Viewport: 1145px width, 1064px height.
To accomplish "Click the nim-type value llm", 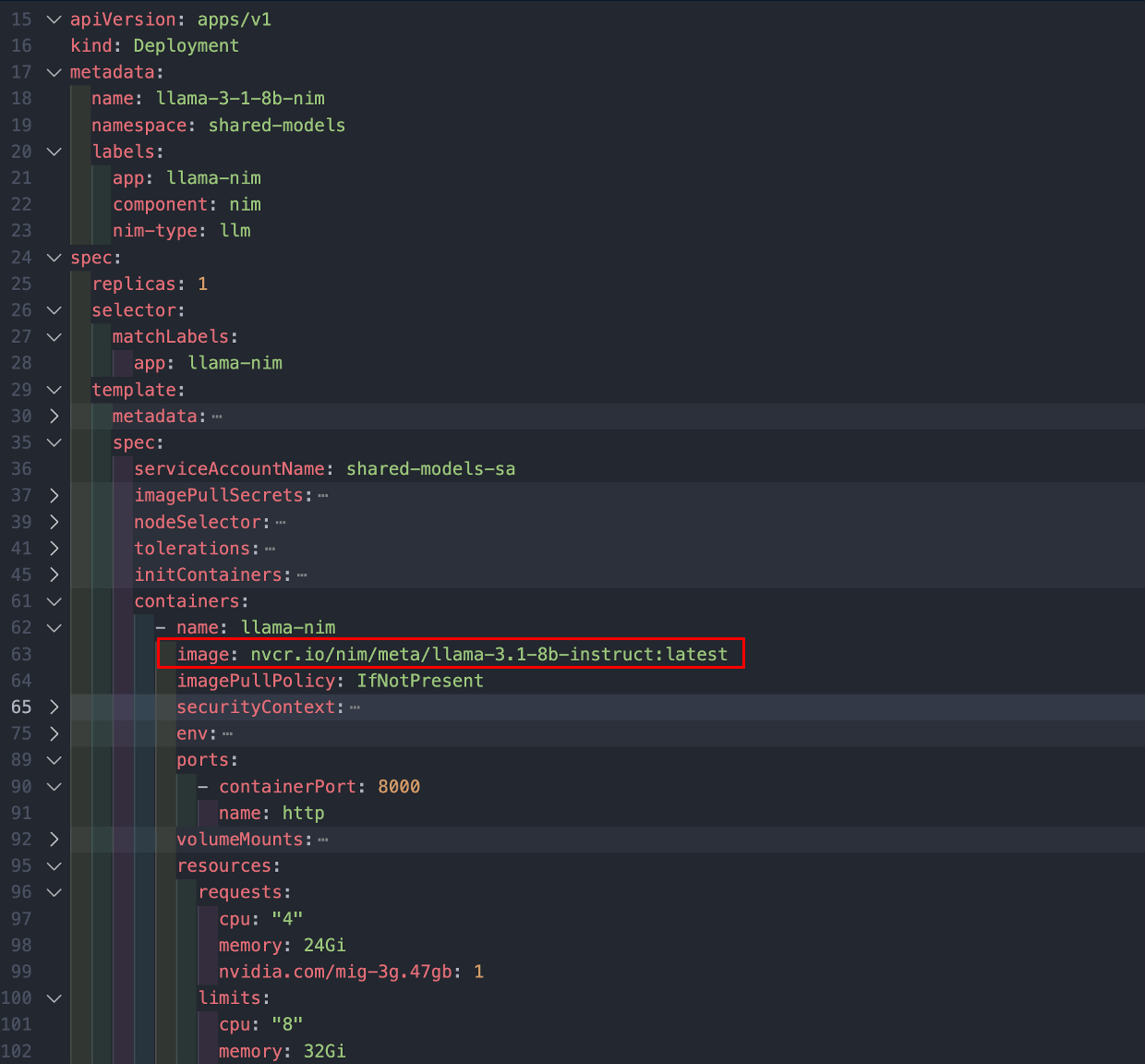I will pos(235,230).
